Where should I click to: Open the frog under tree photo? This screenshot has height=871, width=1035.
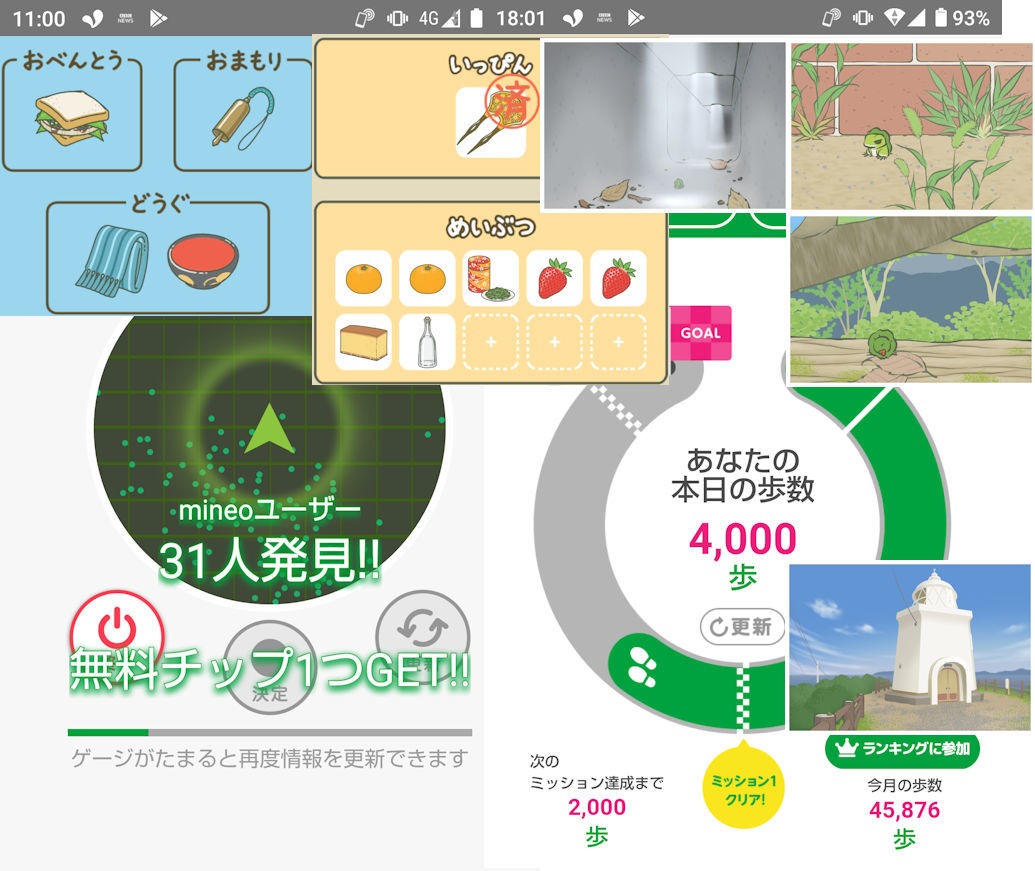point(912,300)
